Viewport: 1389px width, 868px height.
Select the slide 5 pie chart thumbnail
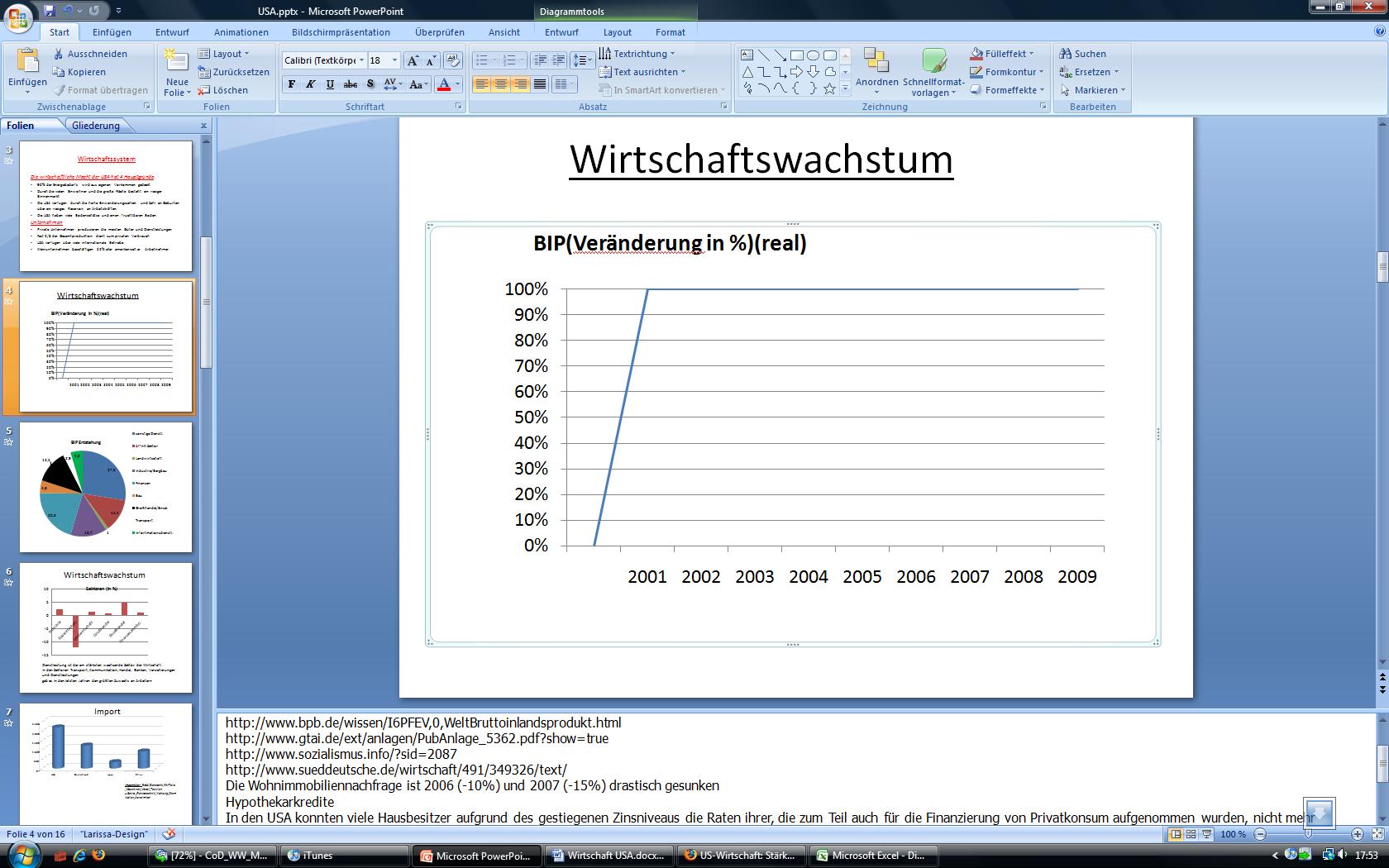point(106,488)
